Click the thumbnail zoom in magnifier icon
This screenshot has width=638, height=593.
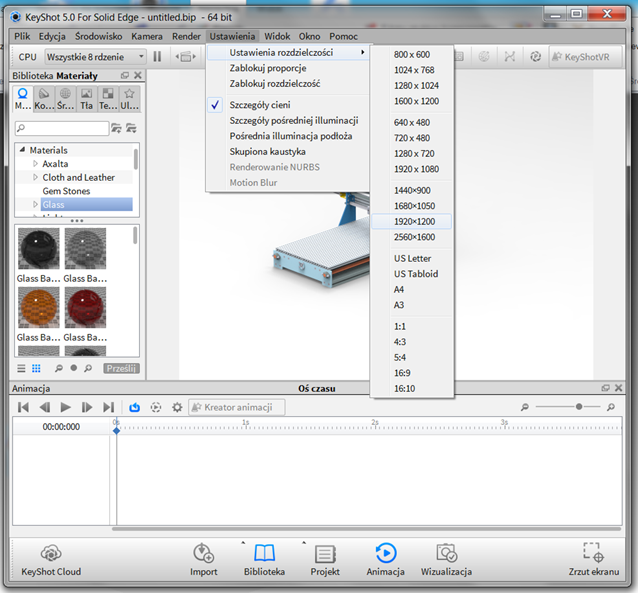[x=88, y=368]
